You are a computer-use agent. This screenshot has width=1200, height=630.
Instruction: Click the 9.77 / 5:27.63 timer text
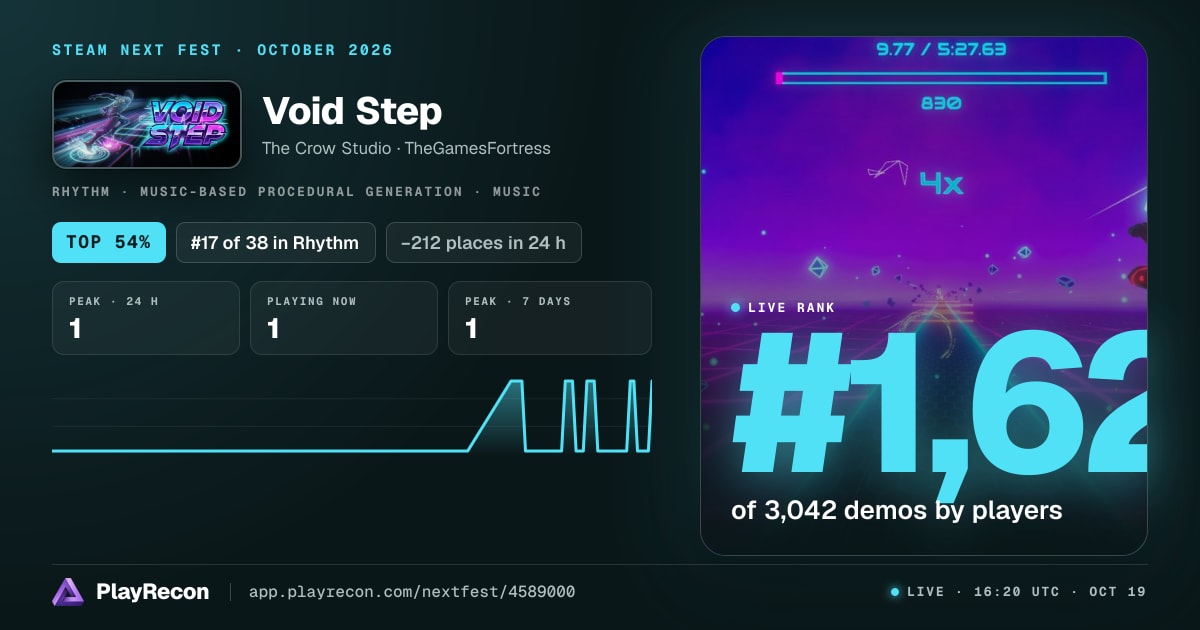coord(941,49)
